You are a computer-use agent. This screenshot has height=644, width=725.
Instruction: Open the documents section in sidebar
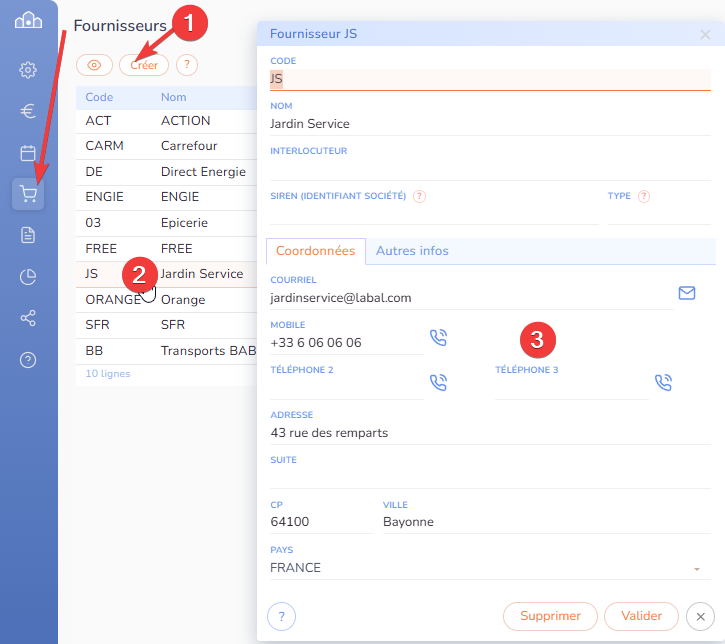point(28,235)
